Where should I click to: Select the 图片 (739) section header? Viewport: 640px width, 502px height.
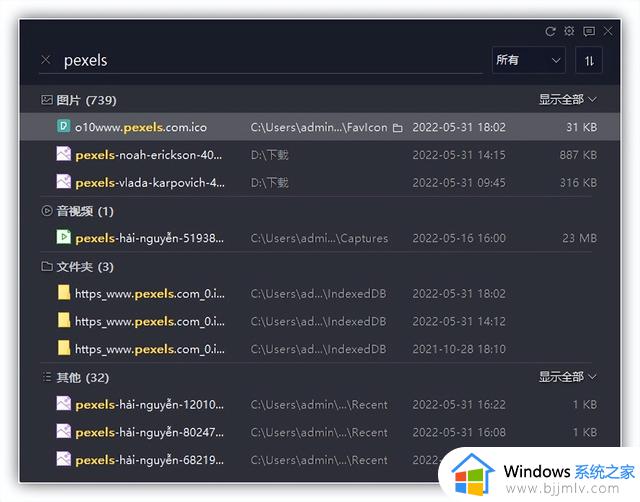(x=79, y=100)
